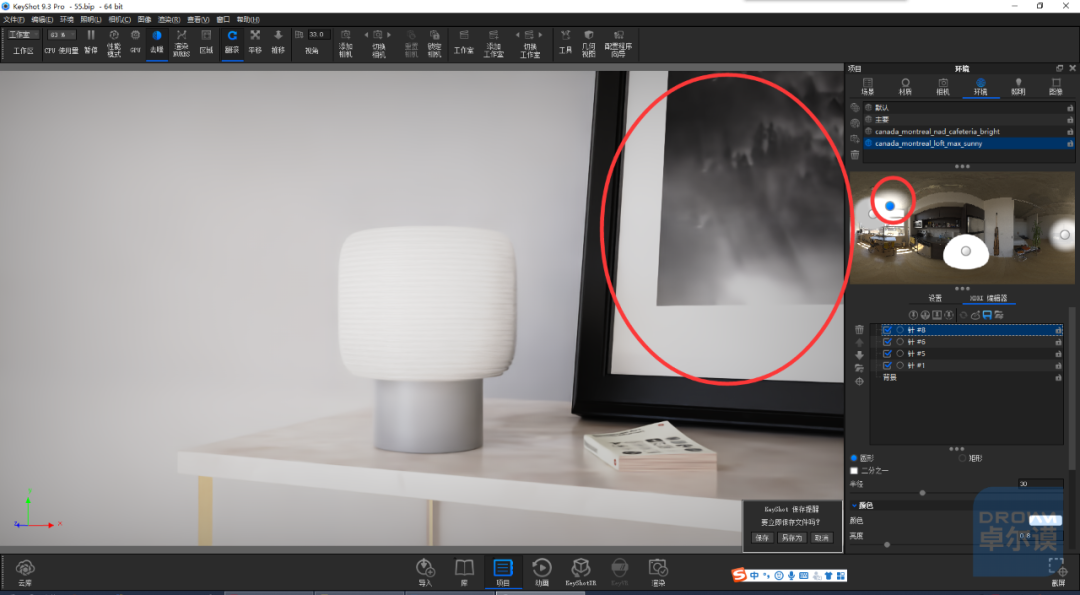The width and height of the screenshot is (1080, 595).
Task: Open the CPU usage percentage dropdown
Action: (x=61, y=34)
